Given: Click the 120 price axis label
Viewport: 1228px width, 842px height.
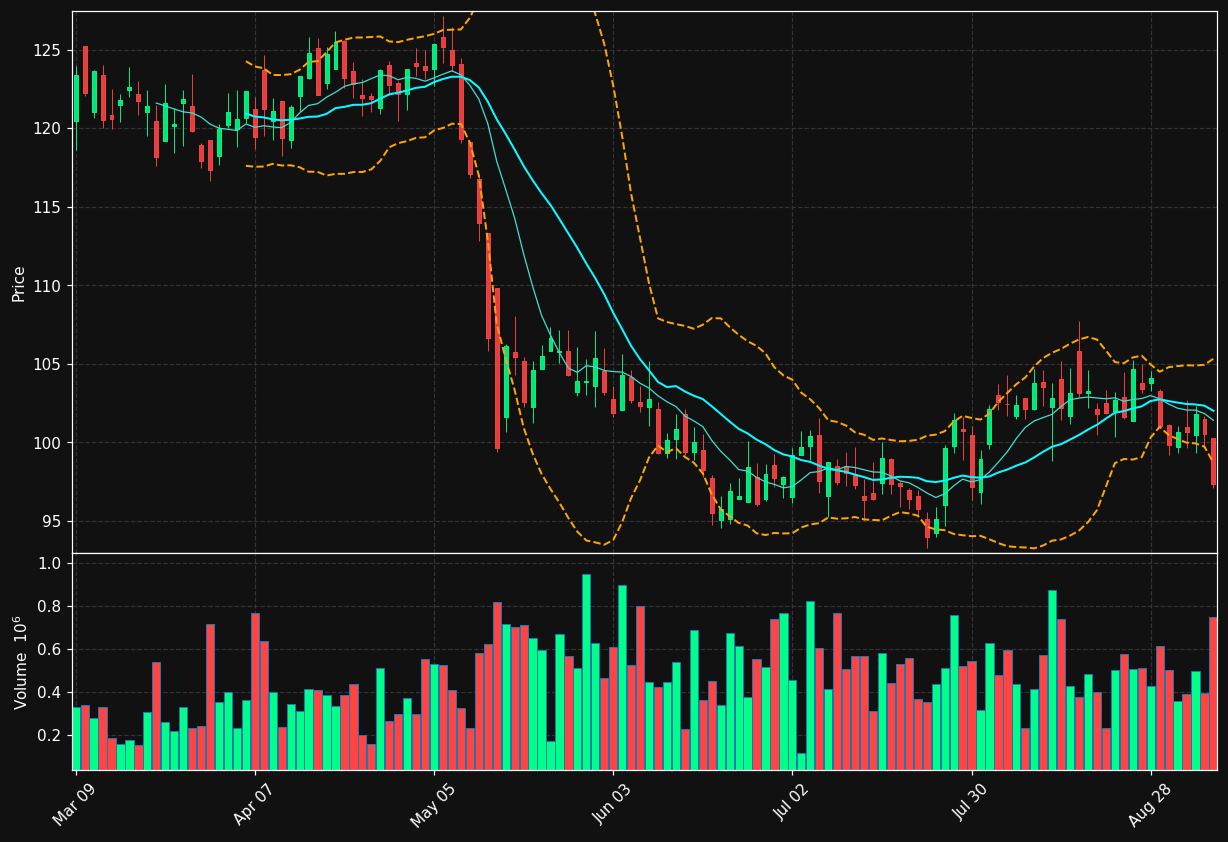Looking at the screenshot, I should [49, 129].
